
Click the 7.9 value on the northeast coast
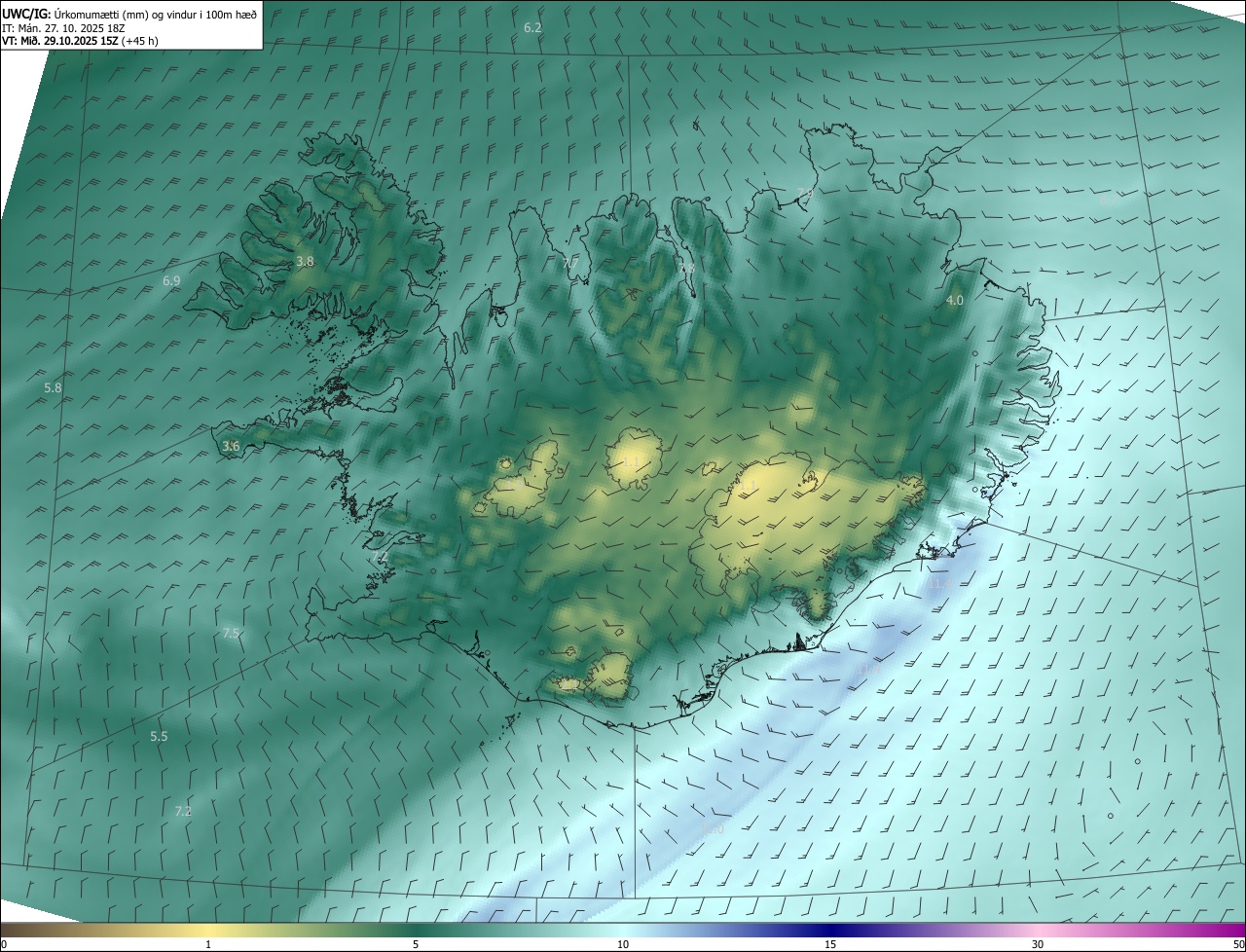(x=804, y=193)
